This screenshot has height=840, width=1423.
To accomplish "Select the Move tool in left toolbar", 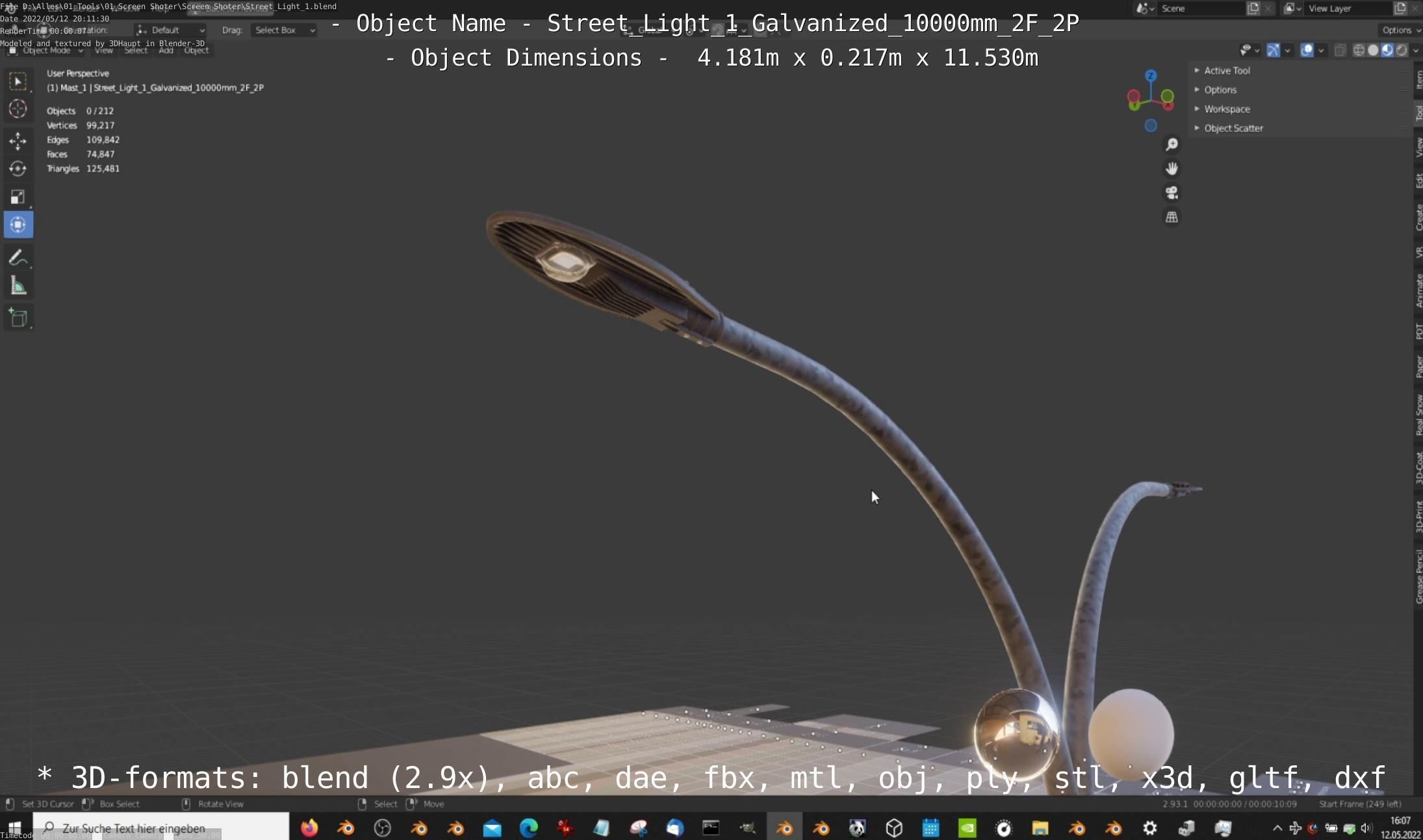I will (18, 140).
